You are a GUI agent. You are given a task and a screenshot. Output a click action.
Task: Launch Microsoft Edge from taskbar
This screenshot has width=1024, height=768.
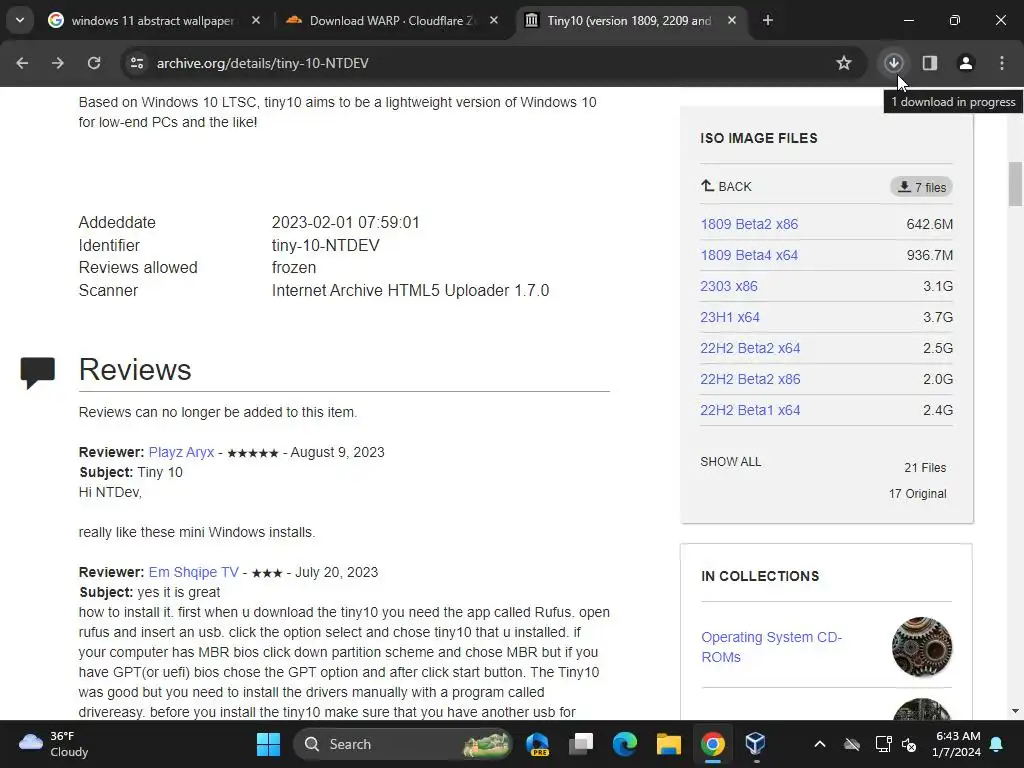pos(625,744)
